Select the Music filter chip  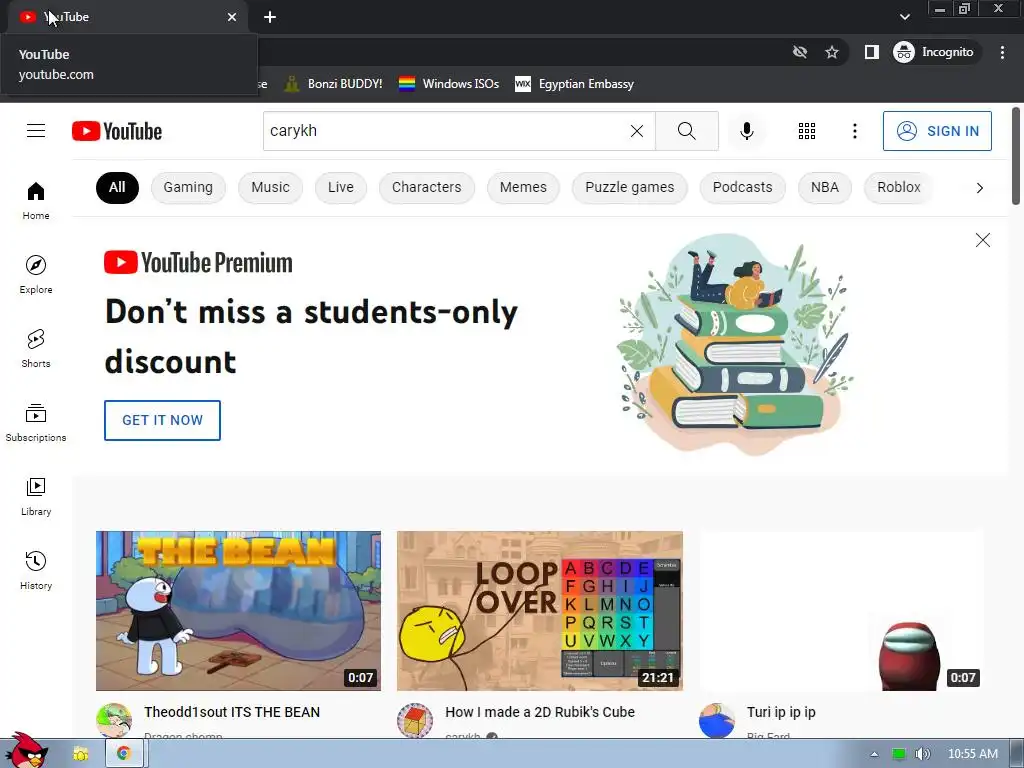pyautogui.click(x=270, y=187)
